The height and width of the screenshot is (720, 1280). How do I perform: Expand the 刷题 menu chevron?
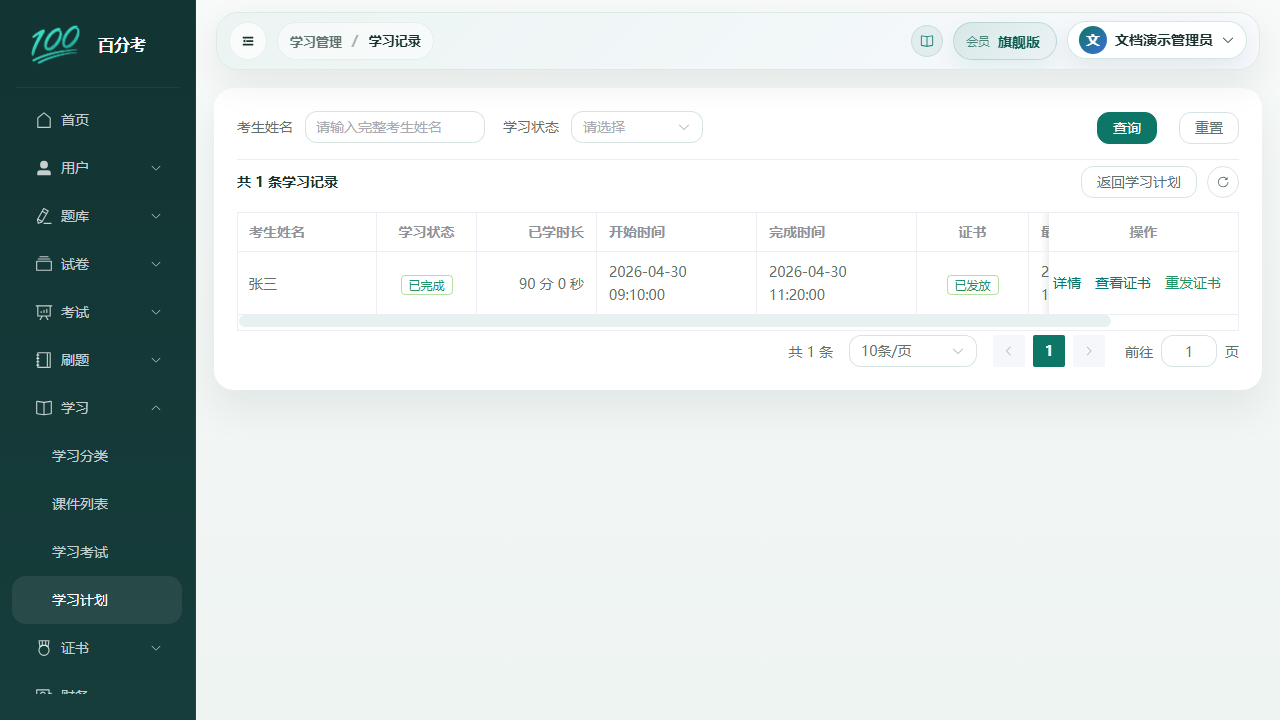coord(156,360)
